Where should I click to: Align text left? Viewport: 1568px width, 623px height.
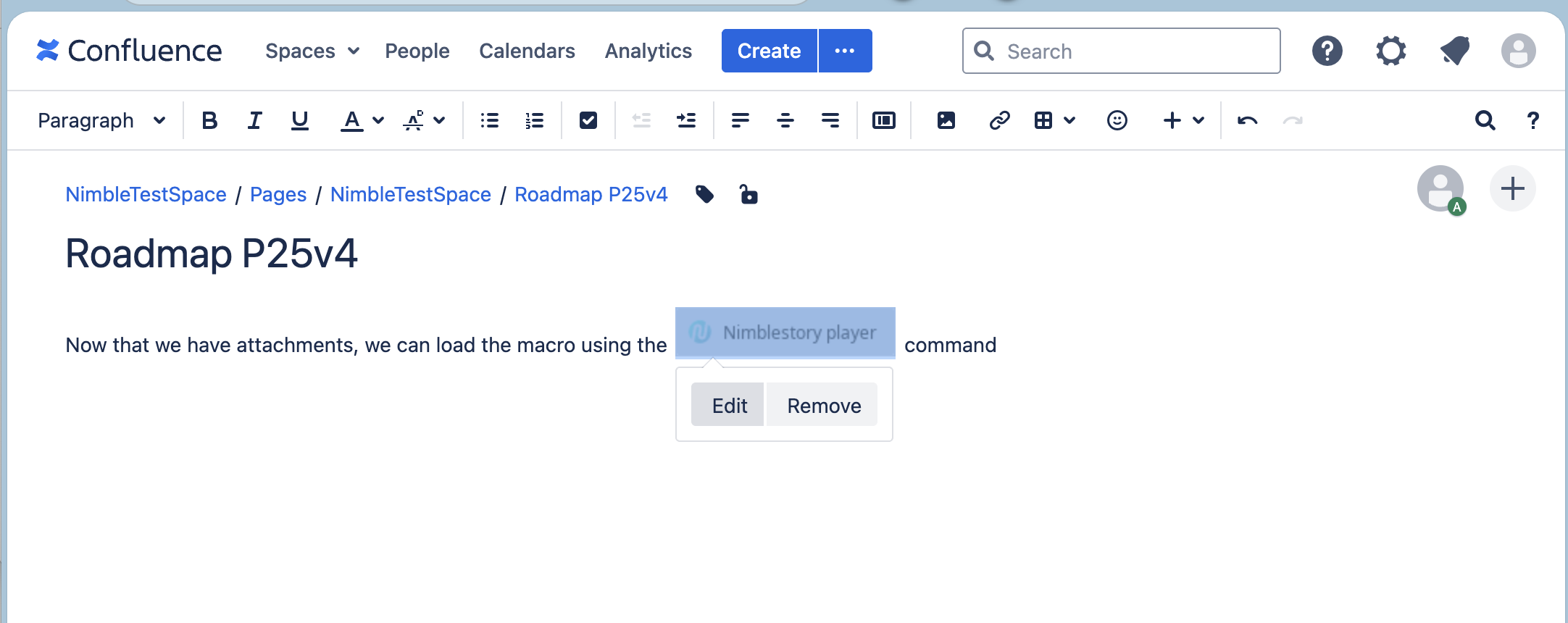[740, 120]
